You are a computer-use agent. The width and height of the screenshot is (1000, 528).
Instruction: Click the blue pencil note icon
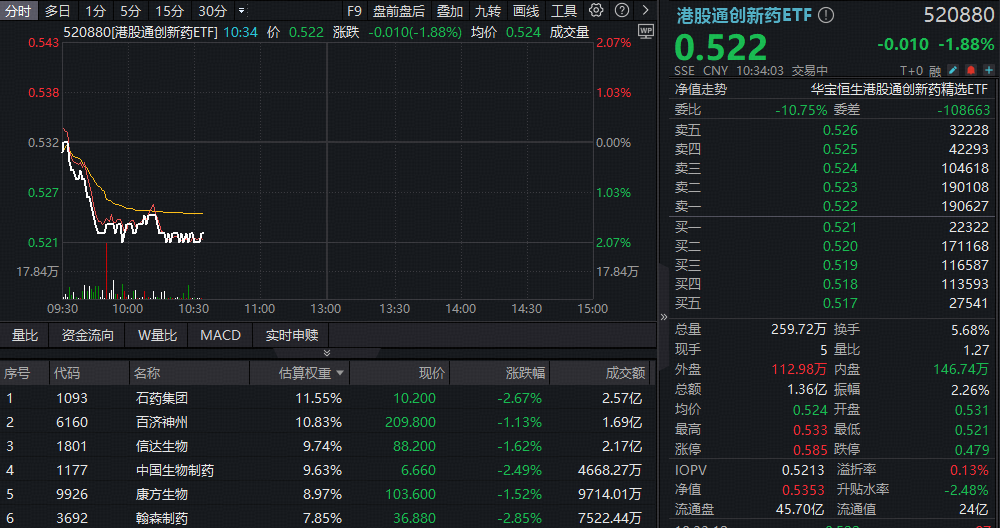(953, 70)
